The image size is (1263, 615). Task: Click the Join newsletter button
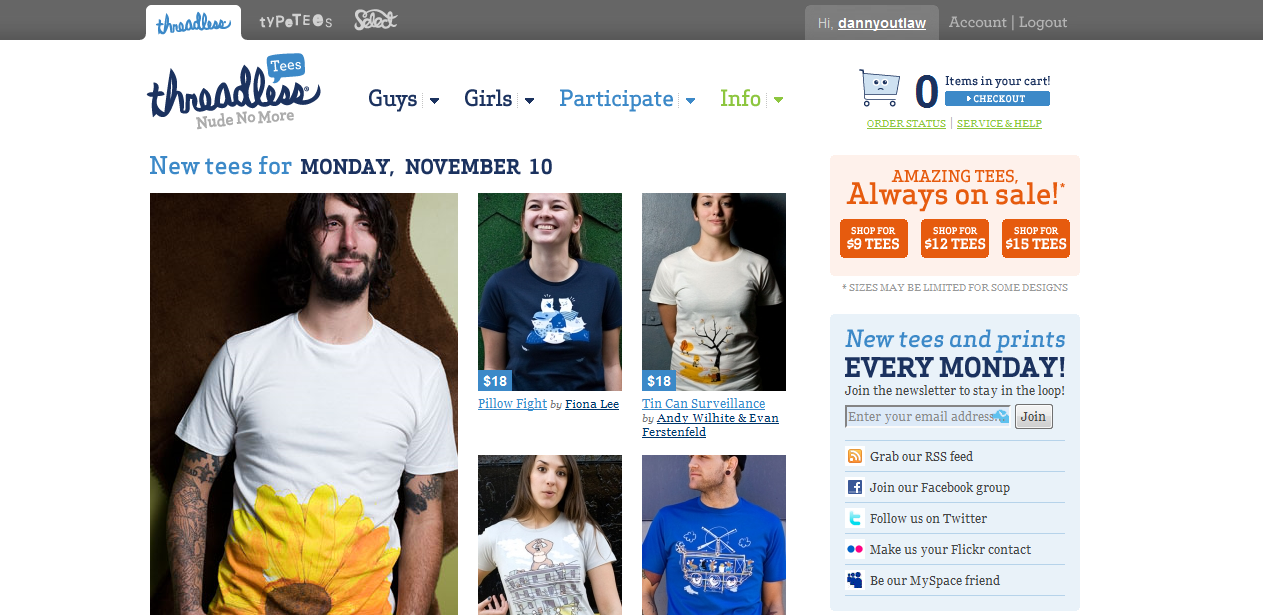tap(1034, 417)
